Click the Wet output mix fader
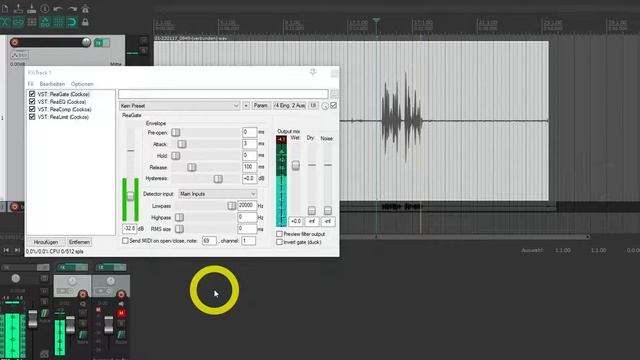The width and height of the screenshot is (640, 360). tap(296, 165)
